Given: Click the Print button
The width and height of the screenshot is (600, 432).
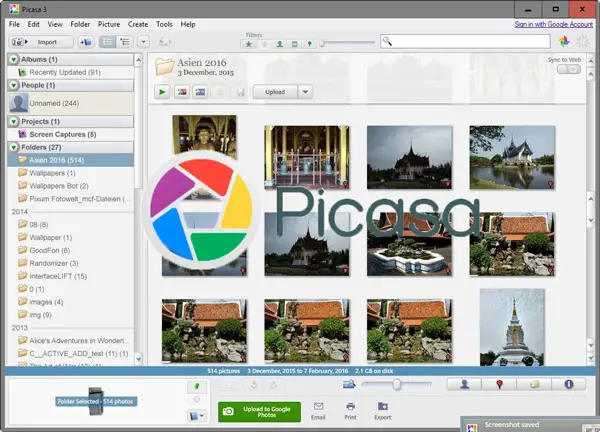Looking at the screenshot, I should pyautogui.click(x=350, y=411).
